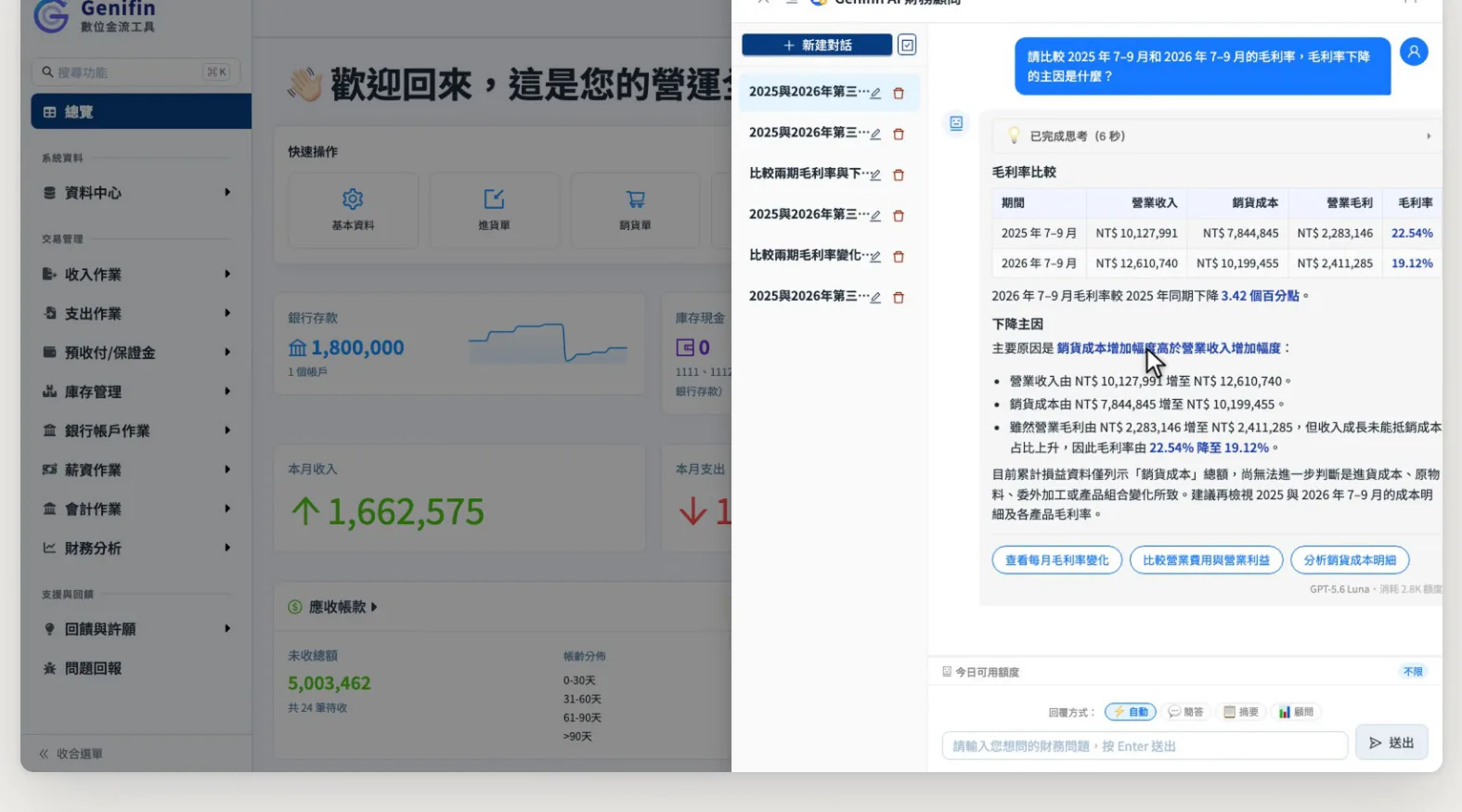Toggle the multi-select checkbox beside 新建對話

click(x=908, y=44)
